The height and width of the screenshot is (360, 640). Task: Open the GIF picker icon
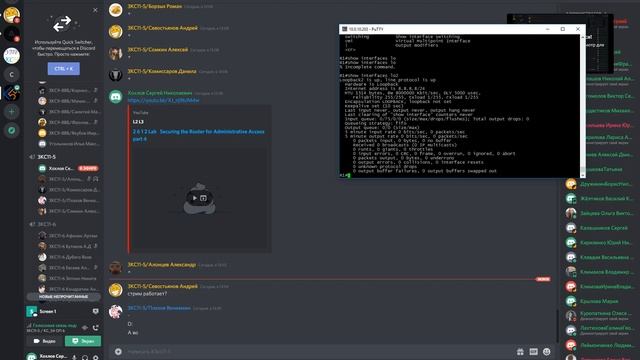pyautogui.click(x=533, y=351)
